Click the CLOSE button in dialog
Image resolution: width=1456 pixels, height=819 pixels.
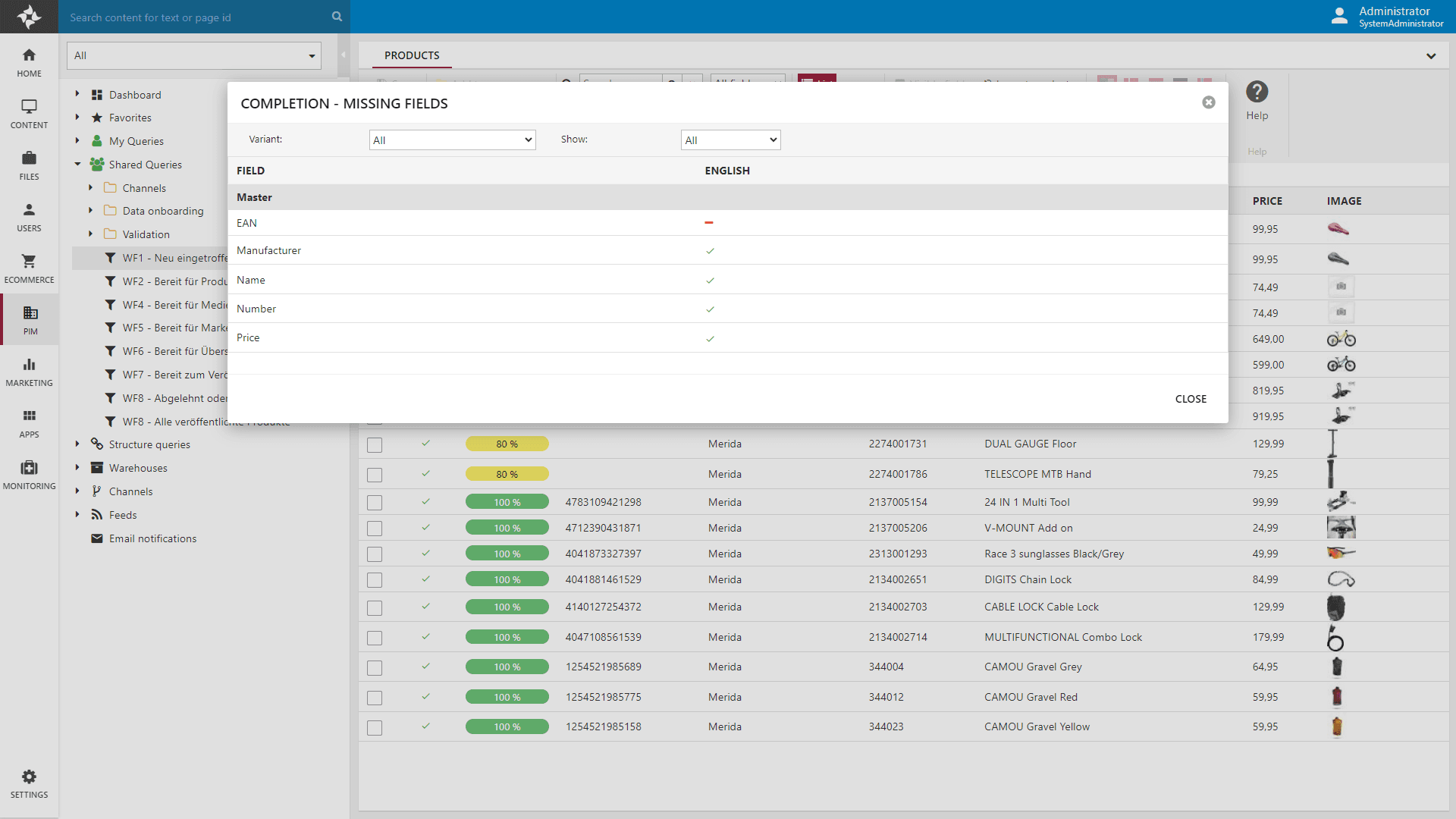coord(1191,399)
